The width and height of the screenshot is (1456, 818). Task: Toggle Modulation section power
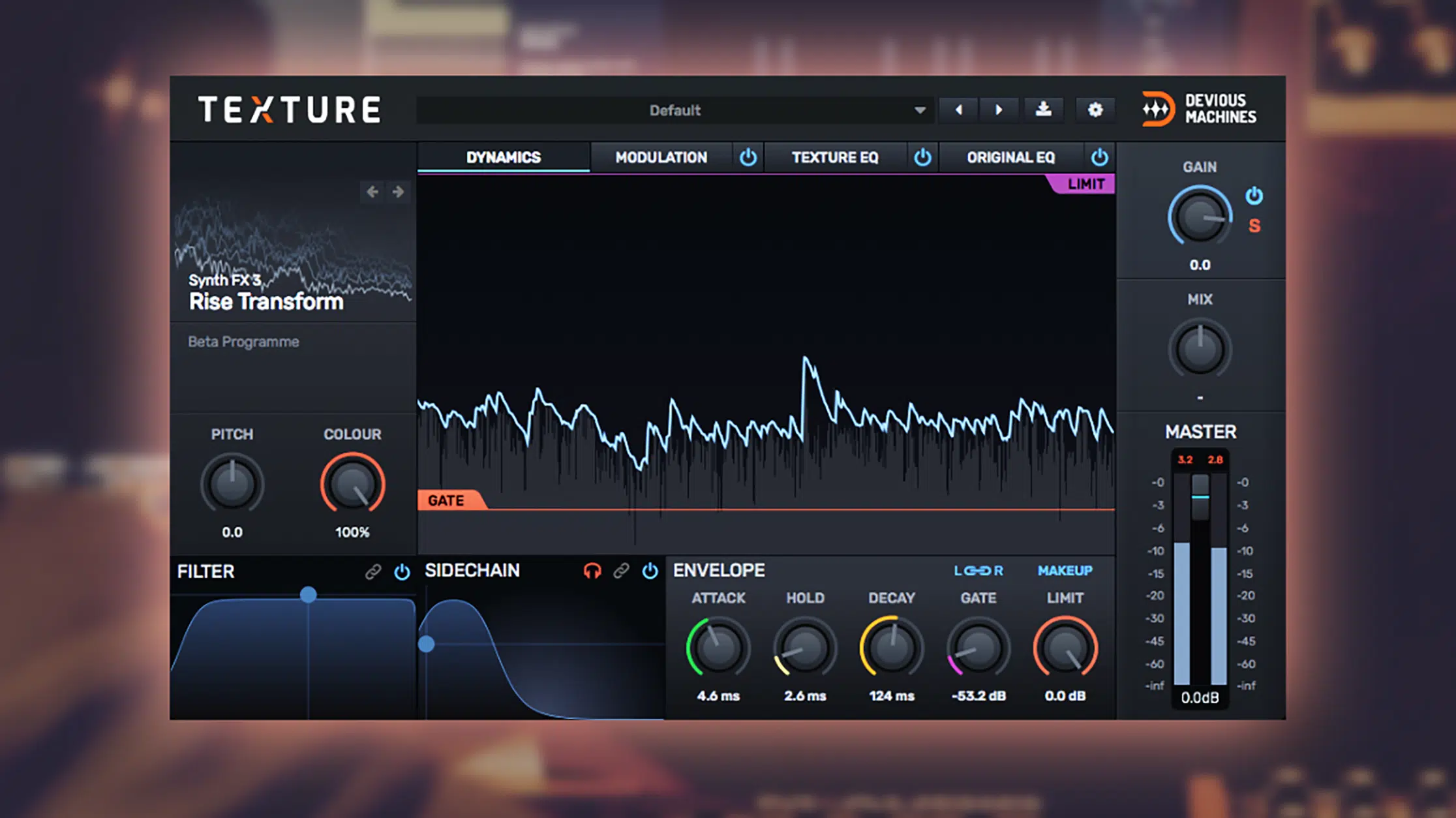click(748, 157)
